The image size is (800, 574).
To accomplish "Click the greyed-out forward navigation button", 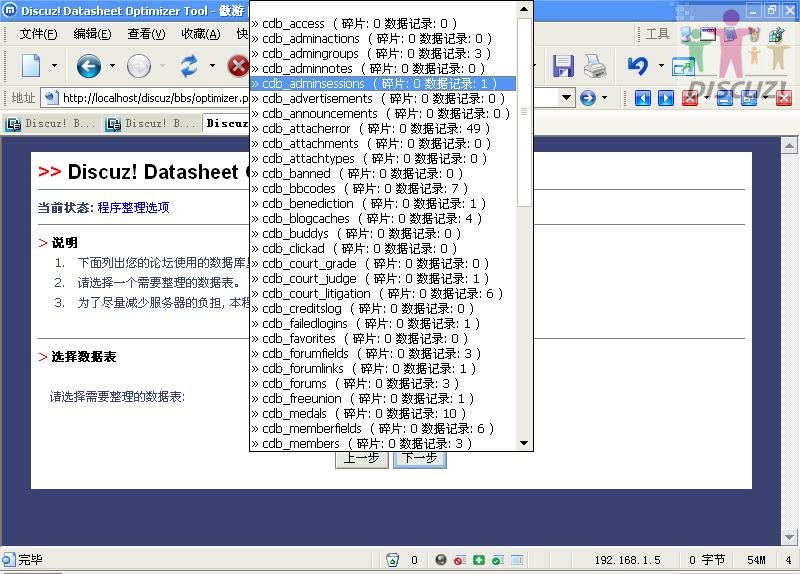I will click(139, 66).
